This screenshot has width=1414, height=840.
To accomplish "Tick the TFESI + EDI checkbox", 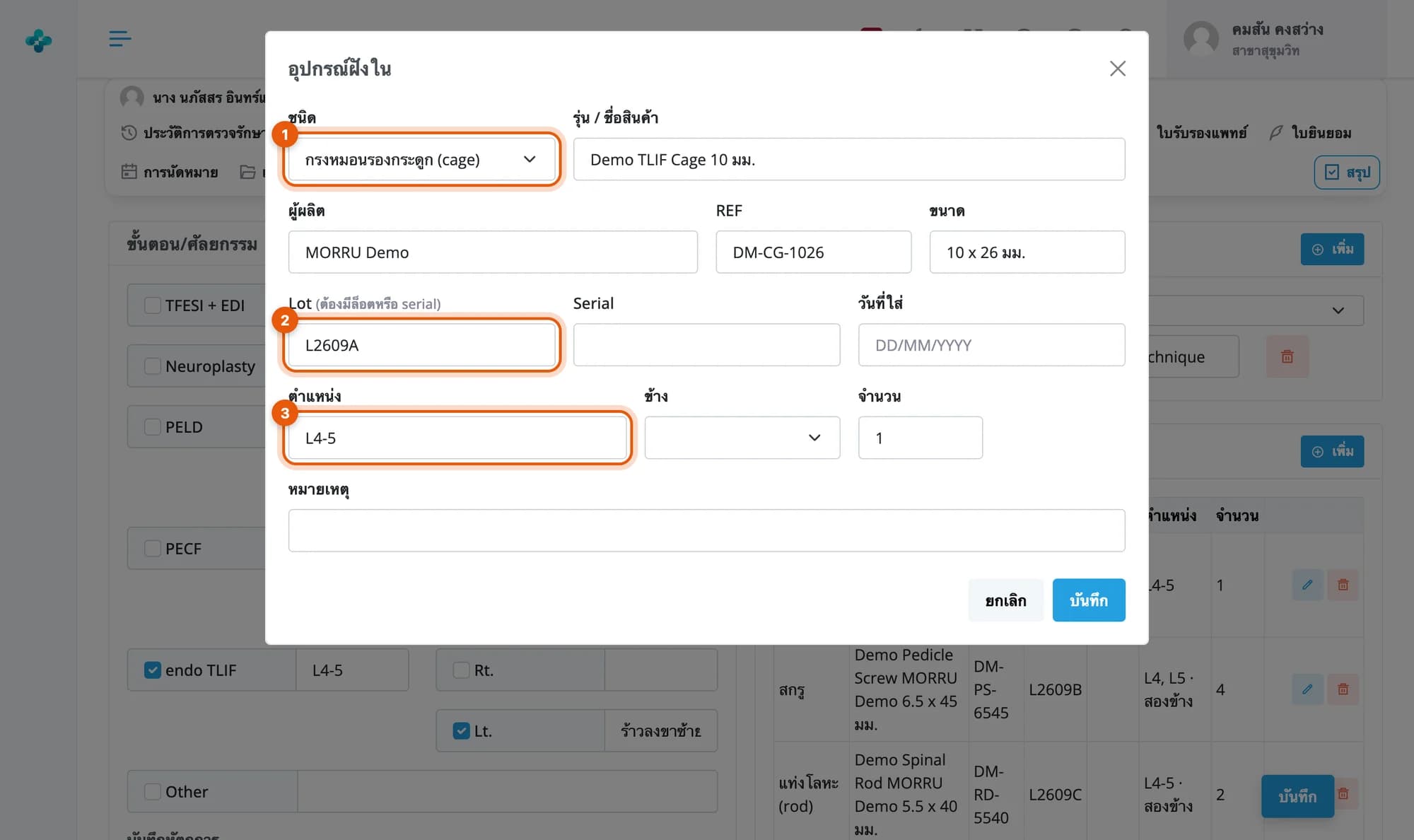I will coord(152,305).
